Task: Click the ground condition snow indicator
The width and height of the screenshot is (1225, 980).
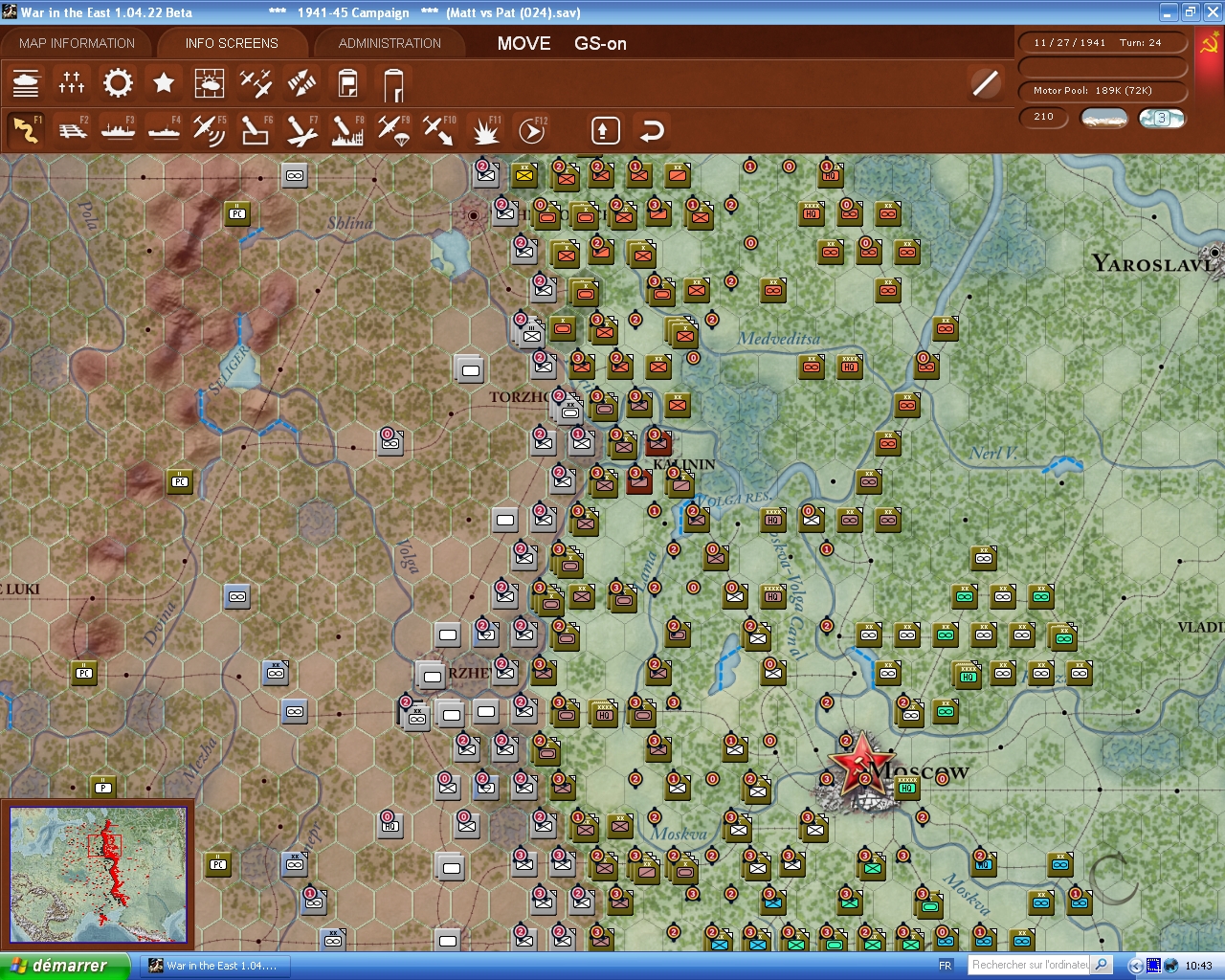Action: click(1103, 118)
